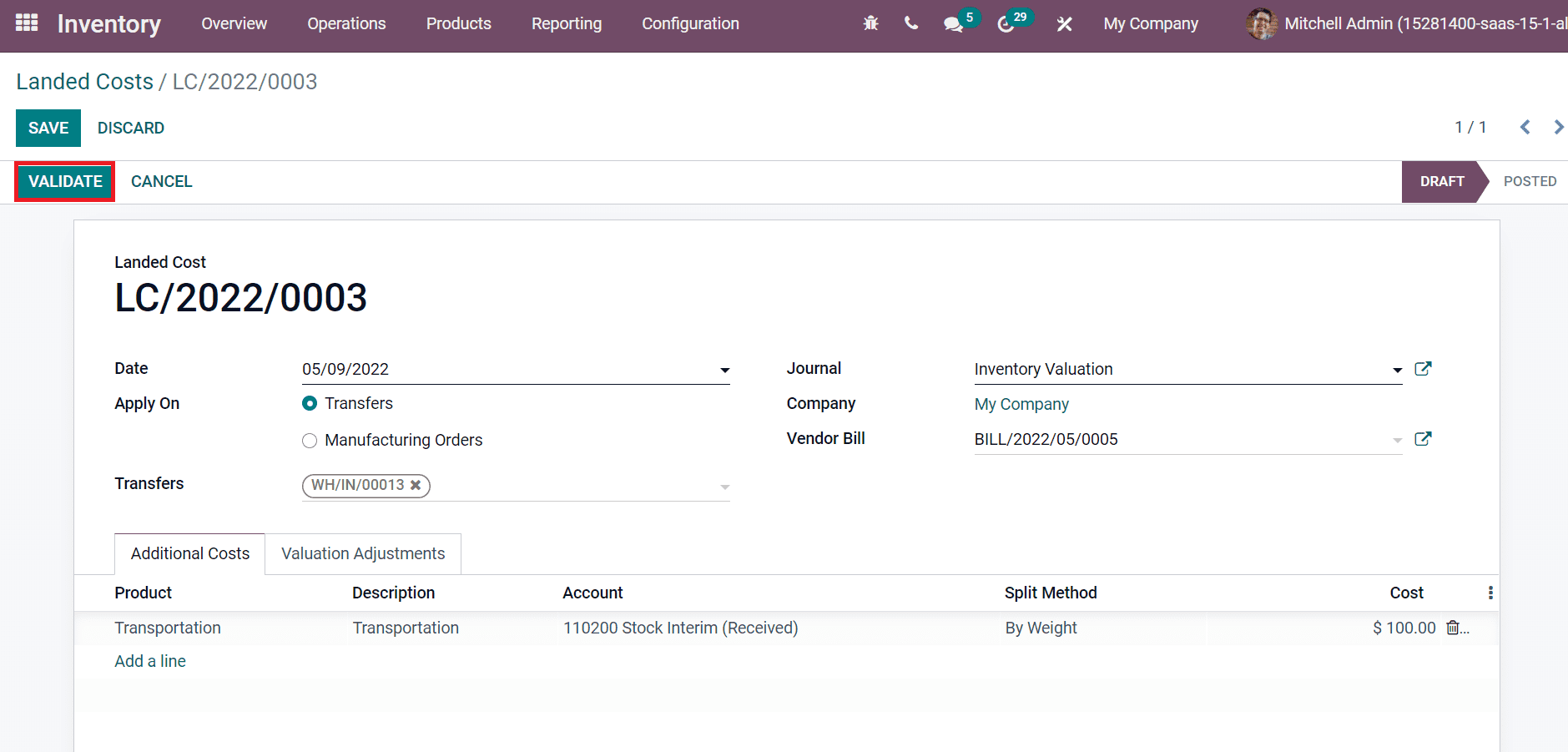1568x752 pixels.
Task: Click the Posted status stage
Action: click(1530, 181)
